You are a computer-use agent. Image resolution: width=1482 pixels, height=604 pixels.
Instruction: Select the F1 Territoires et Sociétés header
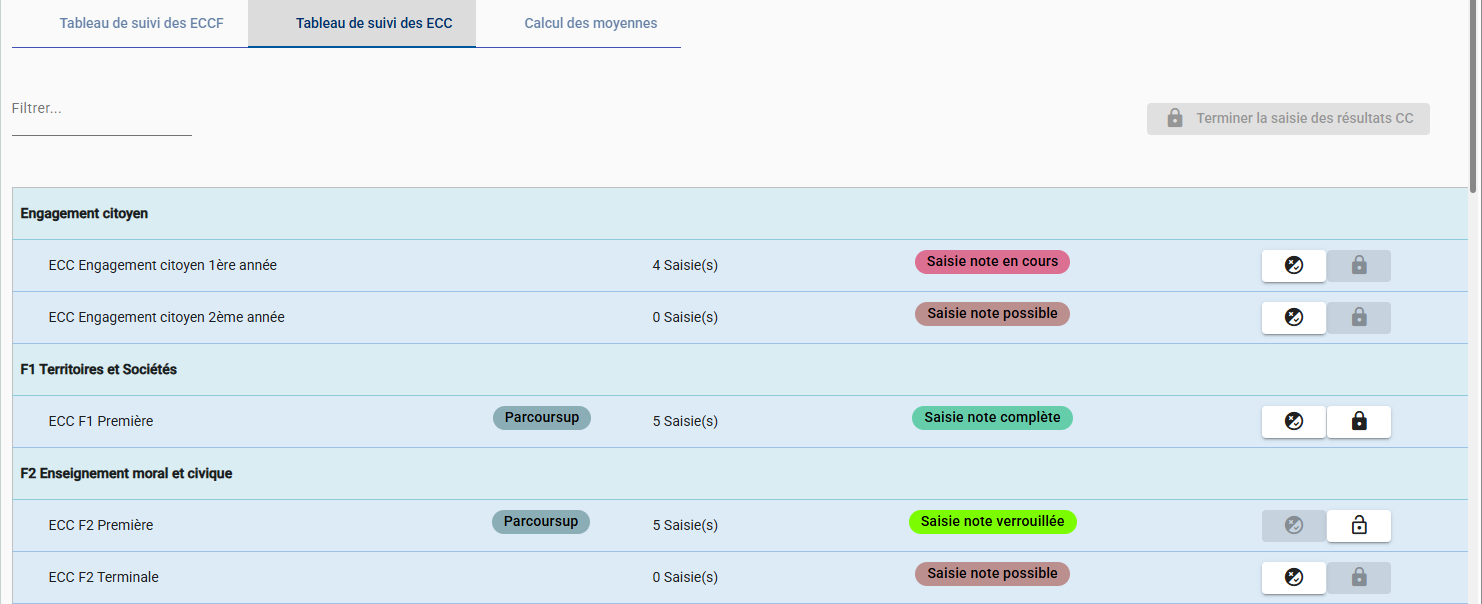coord(741,370)
